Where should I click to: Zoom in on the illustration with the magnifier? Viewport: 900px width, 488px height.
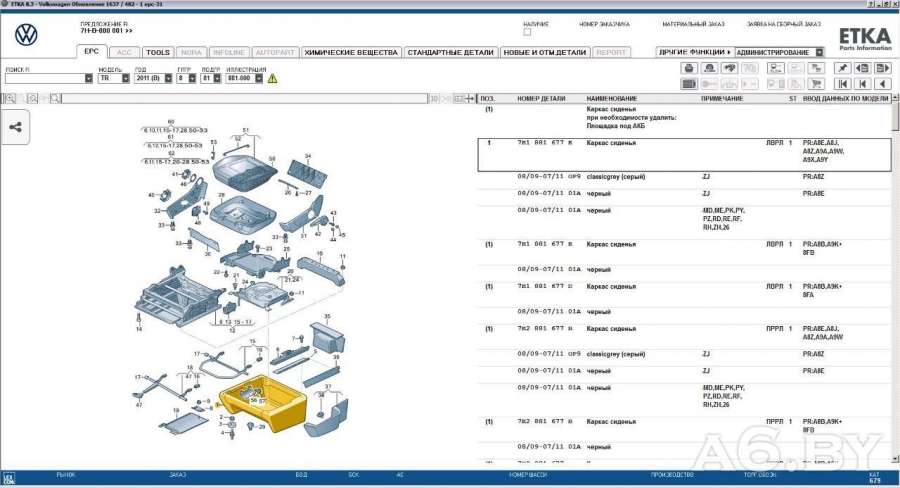tap(10, 98)
